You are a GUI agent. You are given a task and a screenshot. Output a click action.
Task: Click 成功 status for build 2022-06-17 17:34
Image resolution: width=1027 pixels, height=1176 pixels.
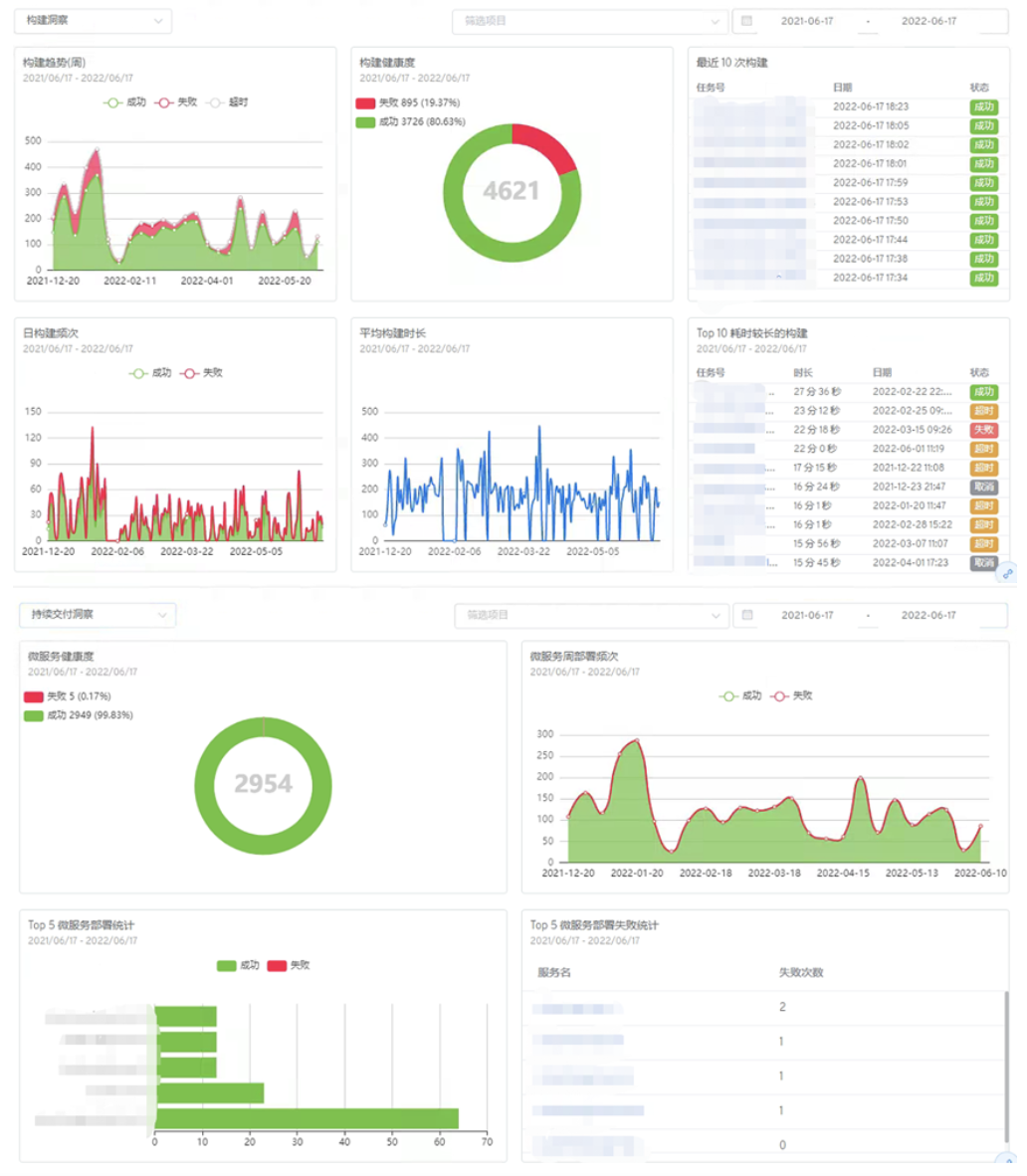[x=983, y=279]
